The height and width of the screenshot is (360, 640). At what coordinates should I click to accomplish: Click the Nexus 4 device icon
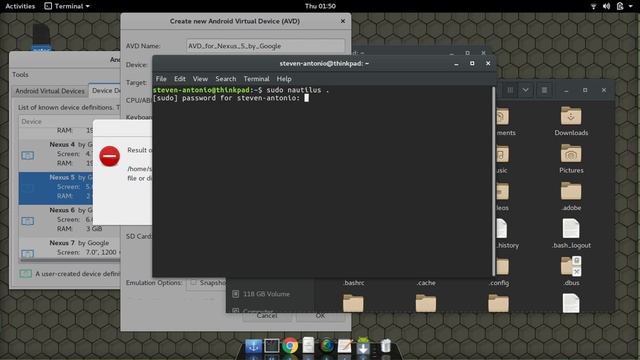(28, 155)
